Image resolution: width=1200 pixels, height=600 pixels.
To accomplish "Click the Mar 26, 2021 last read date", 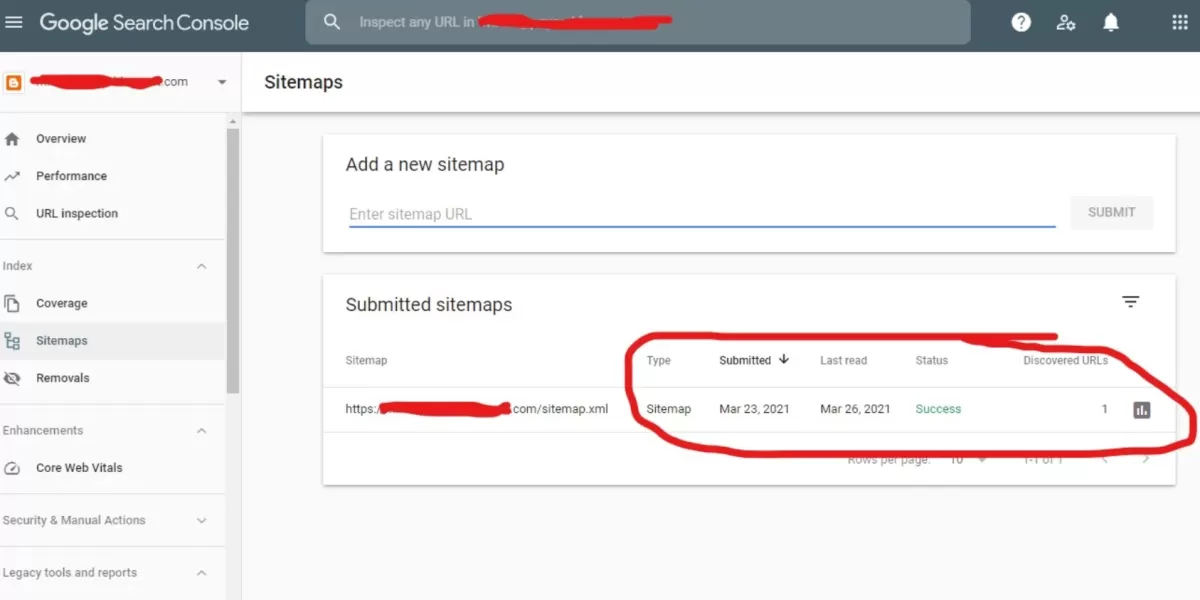I will (x=855, y=409).
